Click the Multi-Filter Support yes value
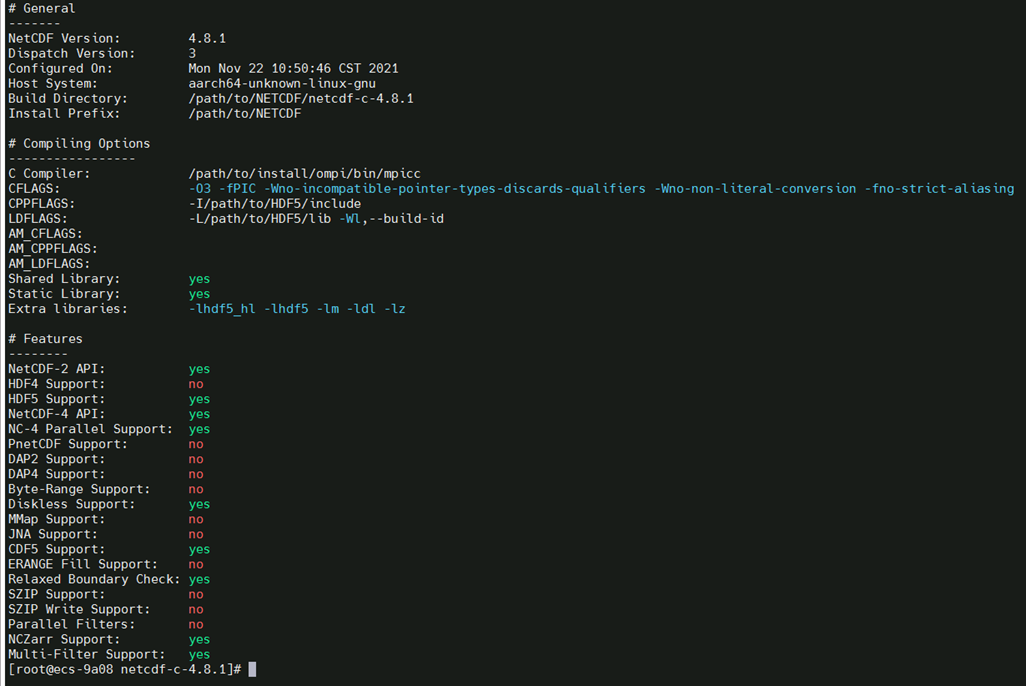 click(x=200, y=655)
